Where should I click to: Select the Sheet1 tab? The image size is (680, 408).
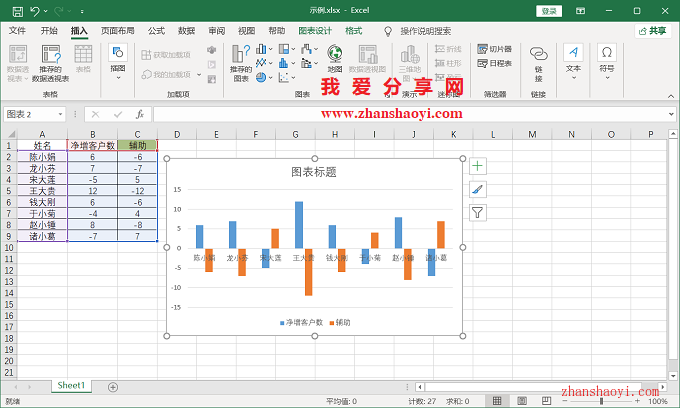click(x=71, y=385)
